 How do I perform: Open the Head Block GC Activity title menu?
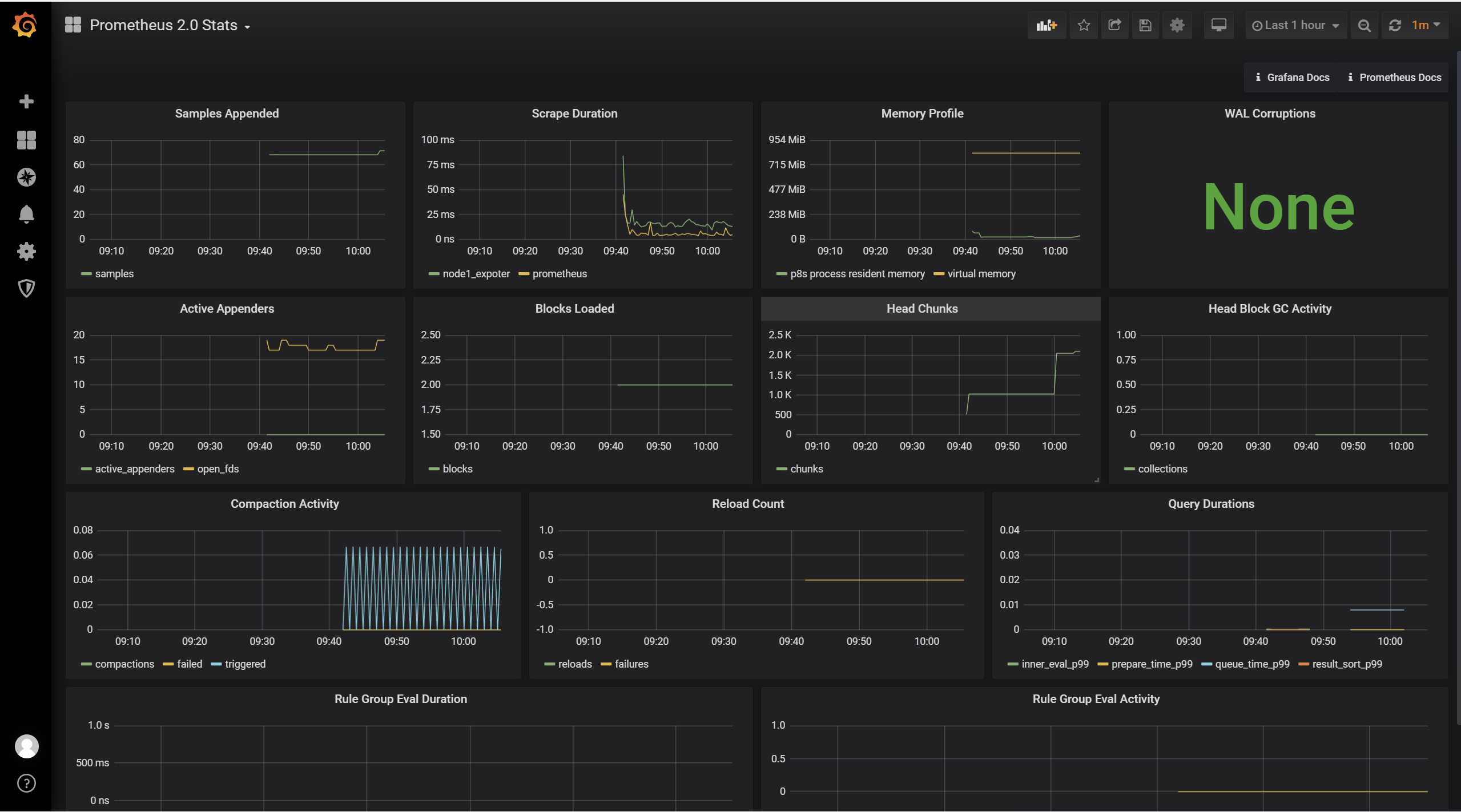click(1270, 309)
